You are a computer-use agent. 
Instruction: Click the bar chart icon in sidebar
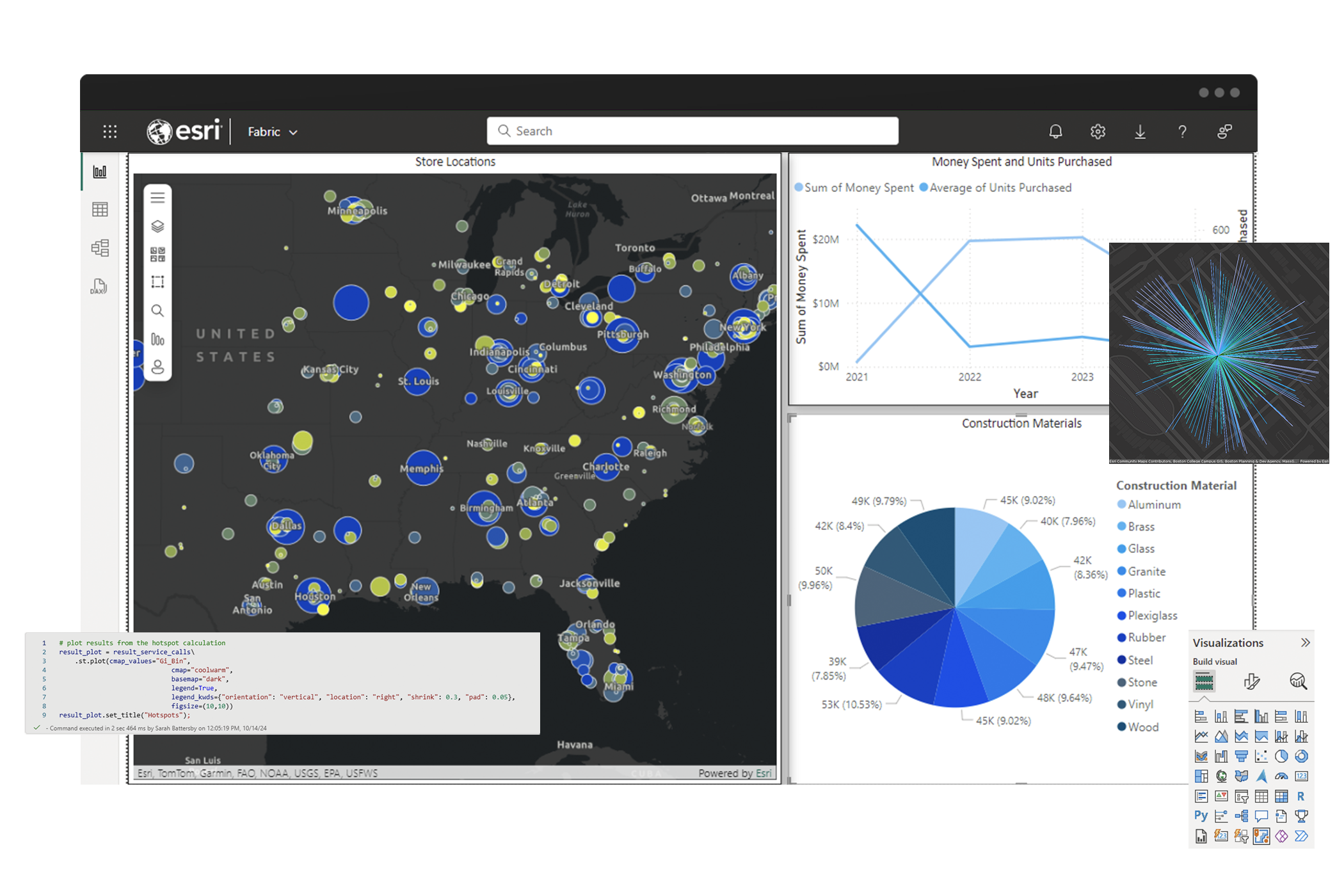[100, 172]
